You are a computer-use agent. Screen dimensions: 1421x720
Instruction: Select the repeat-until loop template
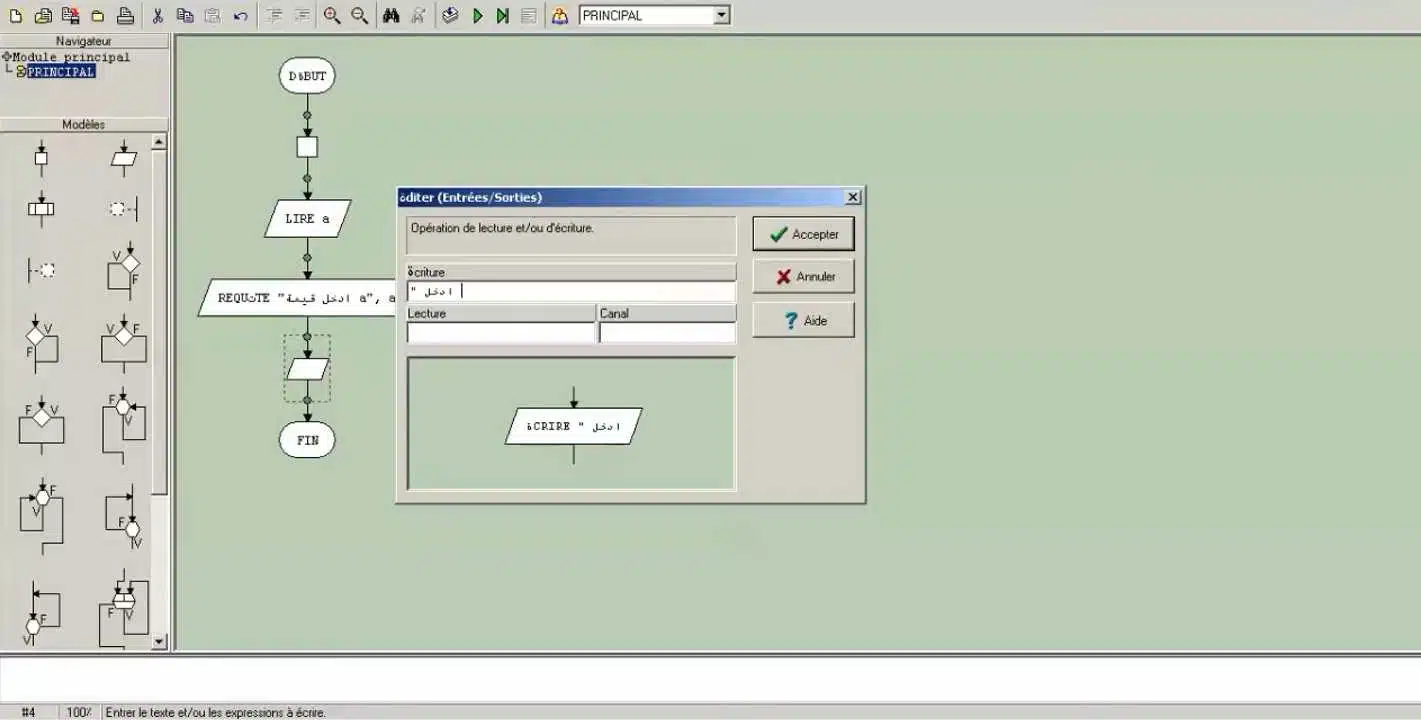(x=123, y=517)
